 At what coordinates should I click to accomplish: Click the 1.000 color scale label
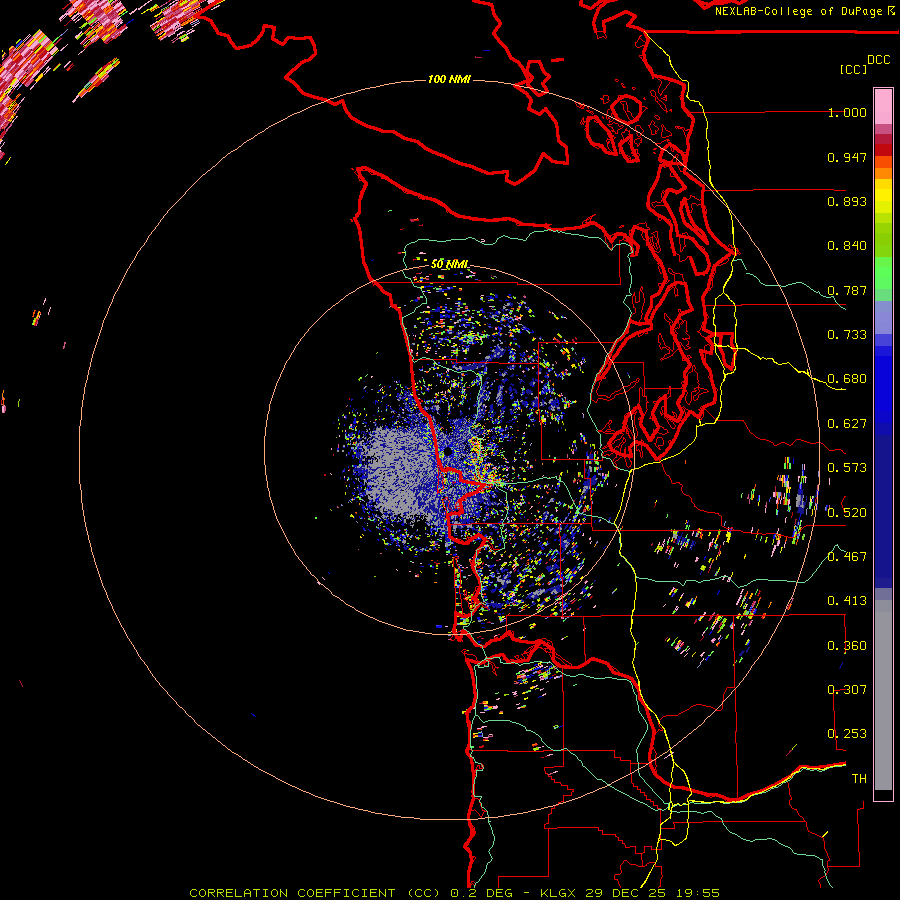point(847,112)
